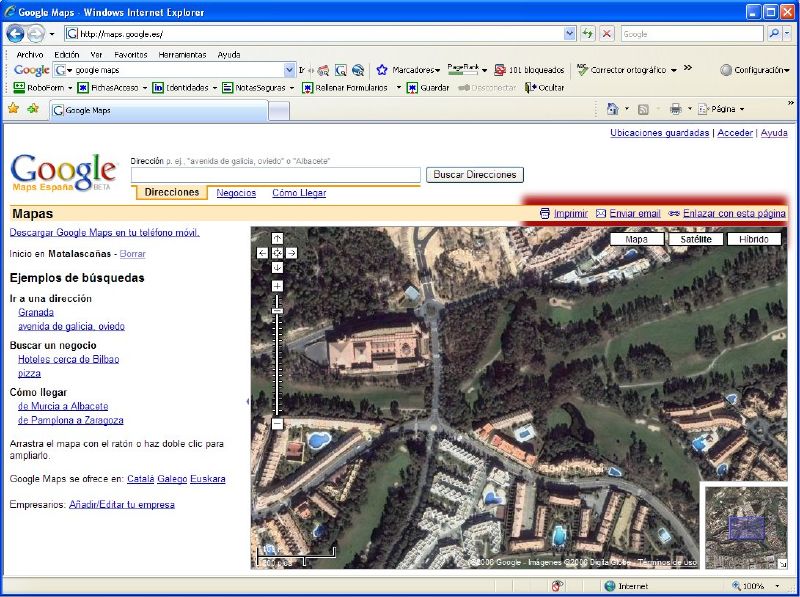Viewport: 800px width, 597px height.
Task: Open the recent pages dropdown beside Forward
Action: (52, 34)
